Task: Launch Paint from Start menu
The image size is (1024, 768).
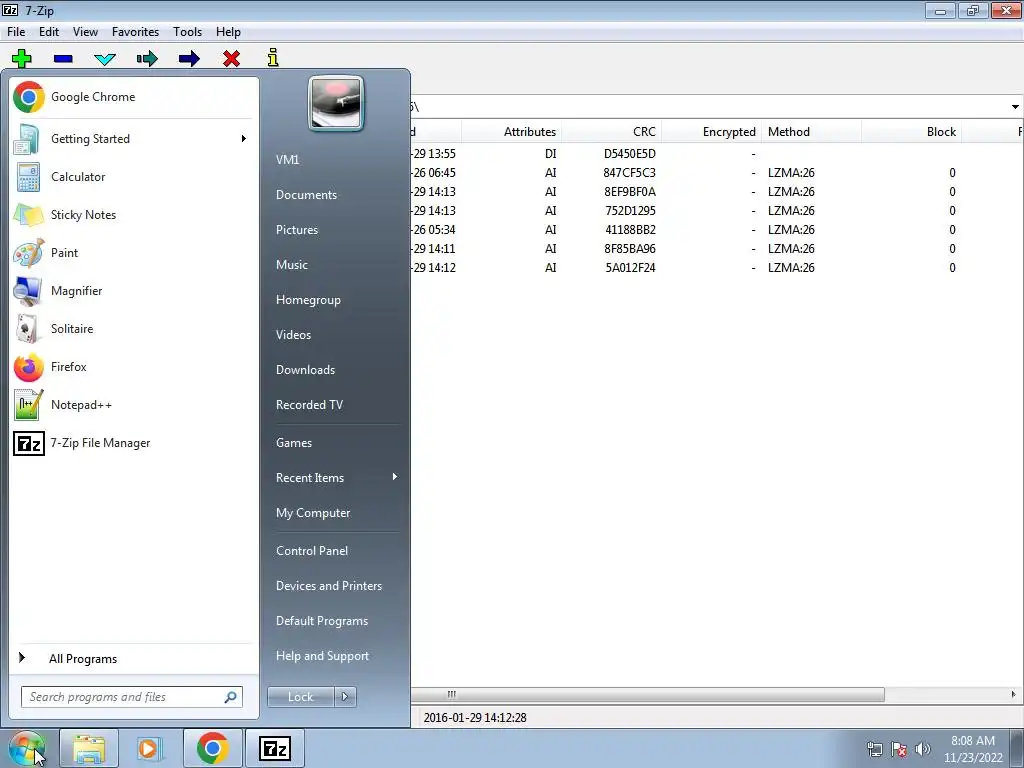Action: [x=133, y=253]
